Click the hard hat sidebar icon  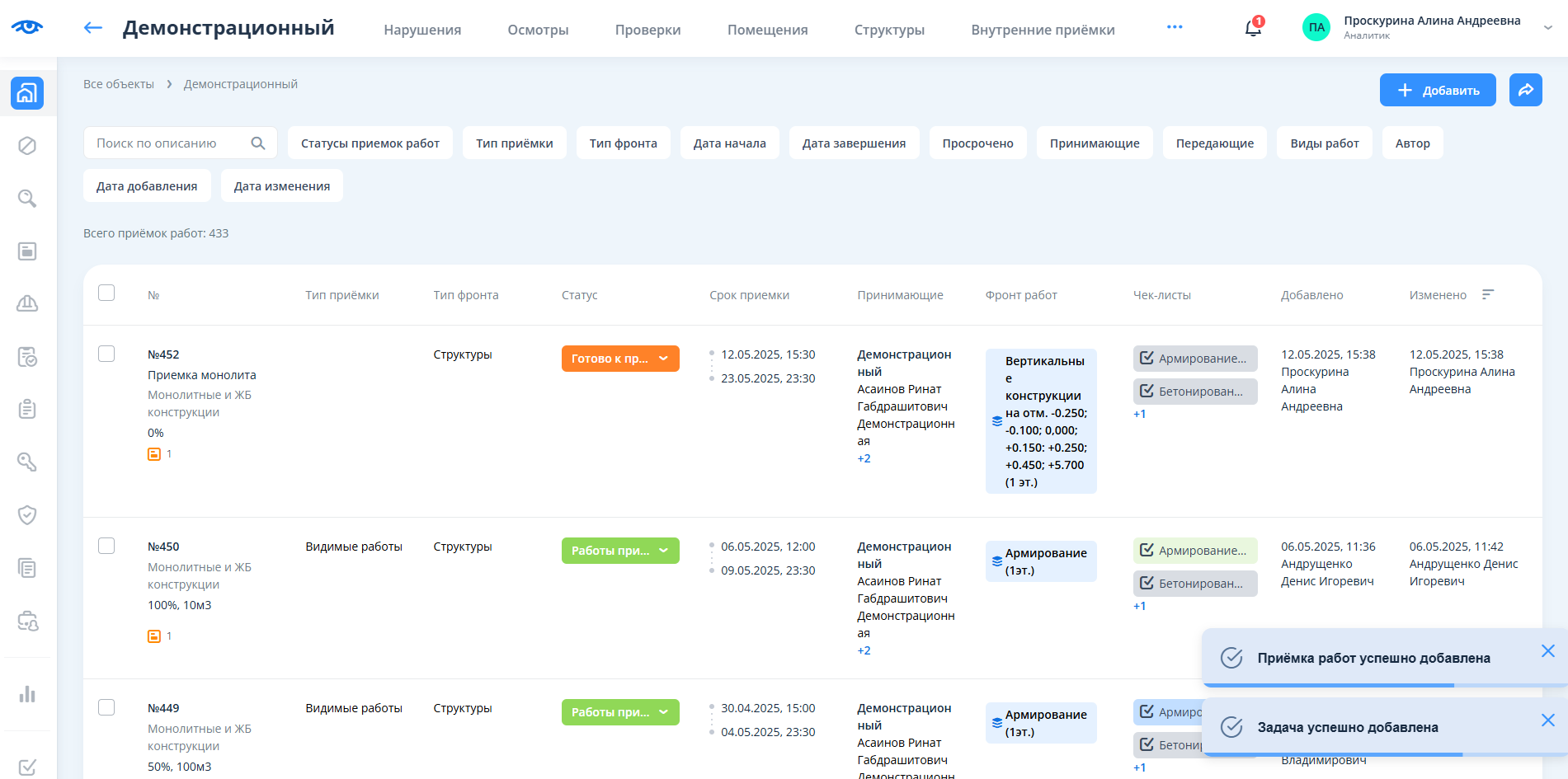(x=27, y=304)
